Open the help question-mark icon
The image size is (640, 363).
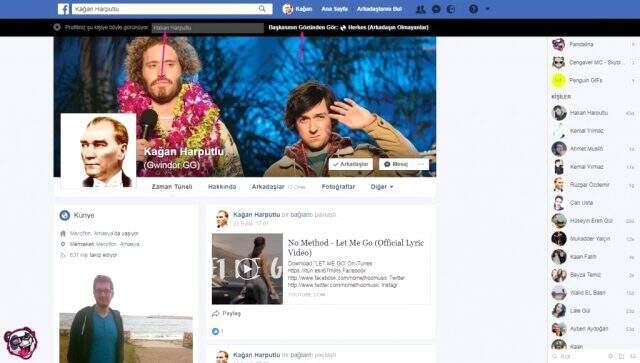[473, 9]
